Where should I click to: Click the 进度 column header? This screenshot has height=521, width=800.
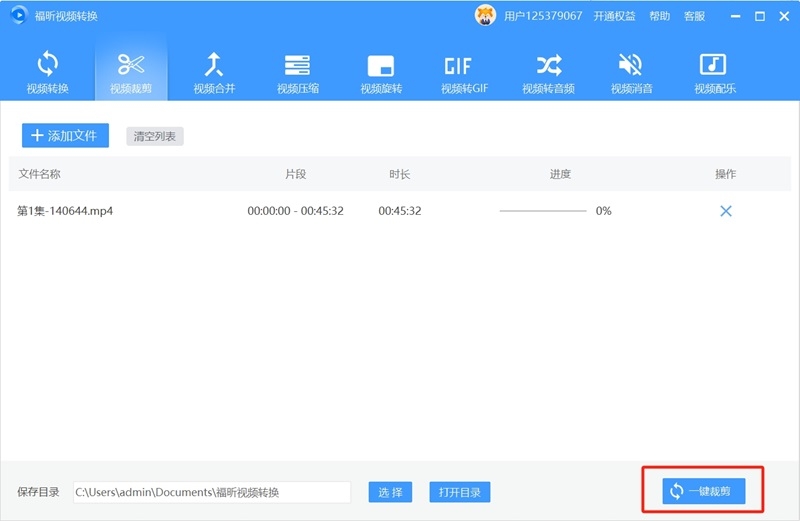[560, 174]
